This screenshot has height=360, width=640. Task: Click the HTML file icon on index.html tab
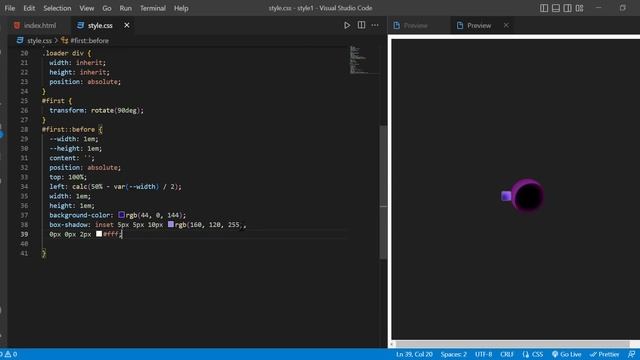(17, 25)
